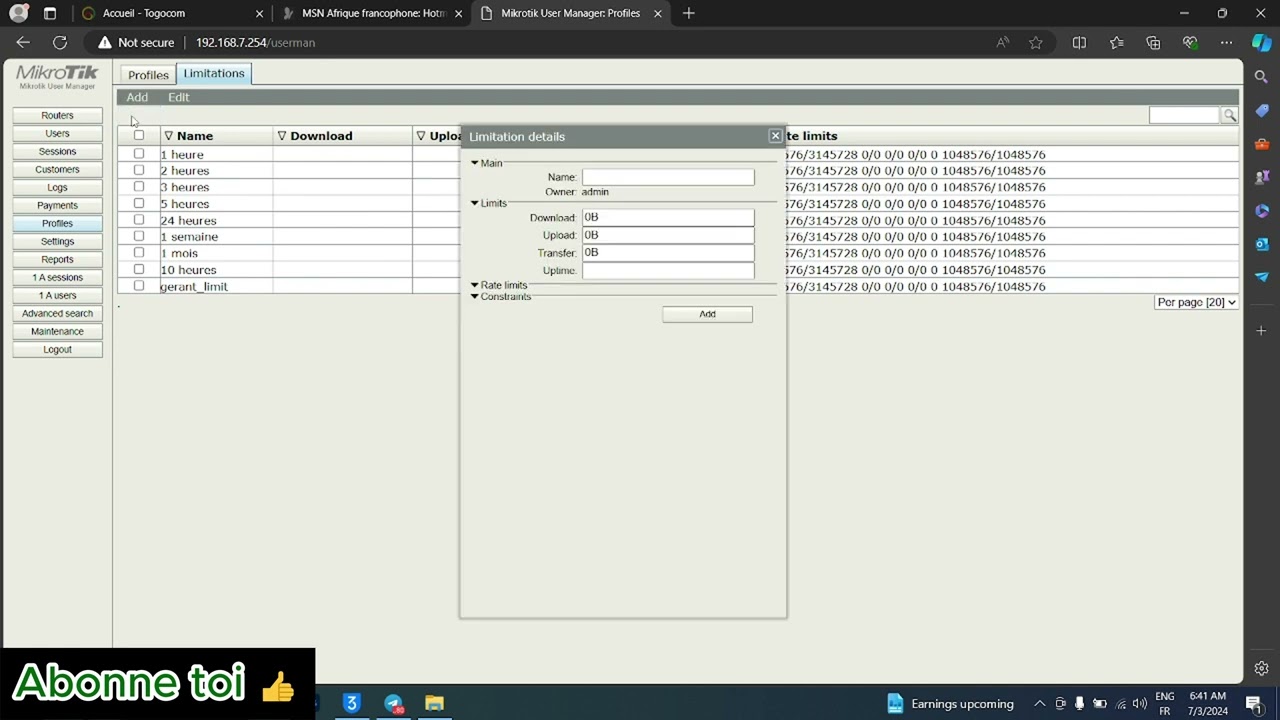Collapse the Main section
Screen dimensions: 1280x720
475,163
